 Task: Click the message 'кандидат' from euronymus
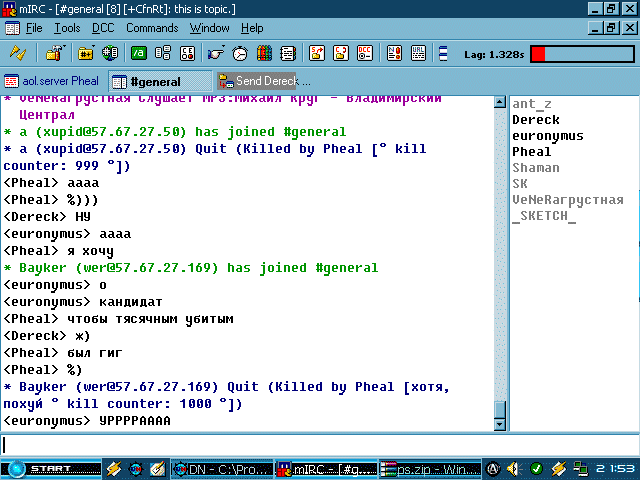131,302
